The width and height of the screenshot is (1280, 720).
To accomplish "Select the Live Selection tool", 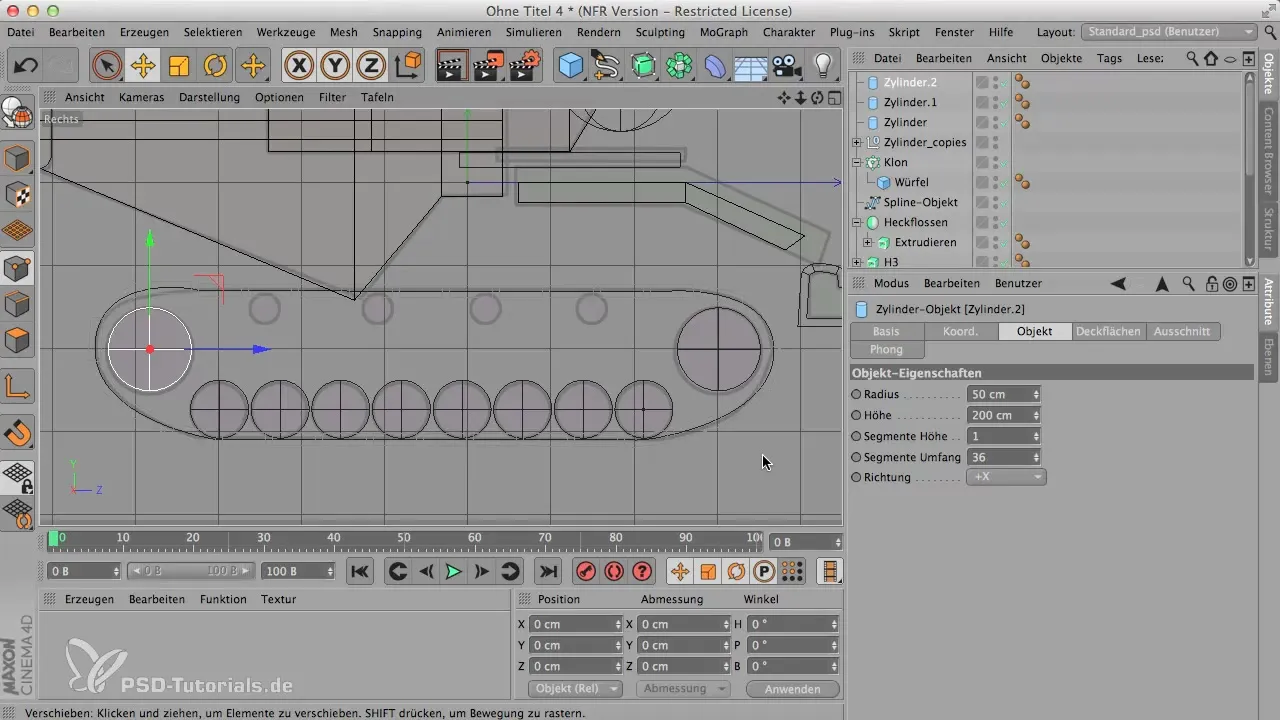I will pos(106,66).
